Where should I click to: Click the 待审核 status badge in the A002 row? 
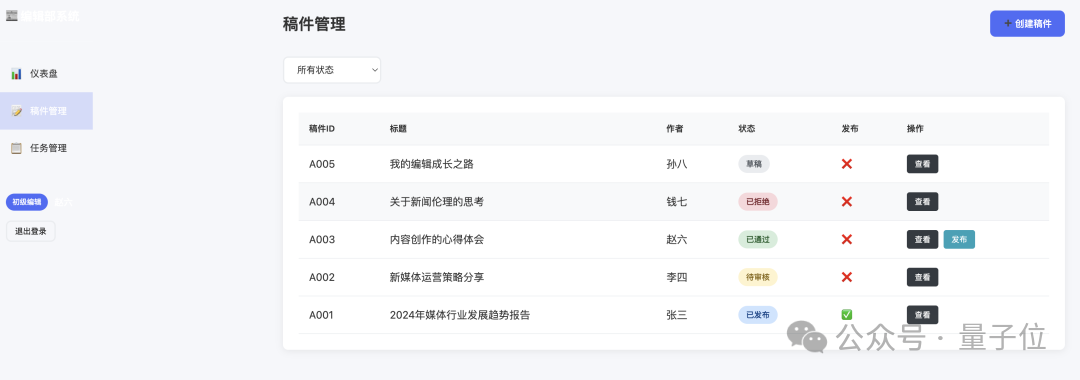[758, 277]
